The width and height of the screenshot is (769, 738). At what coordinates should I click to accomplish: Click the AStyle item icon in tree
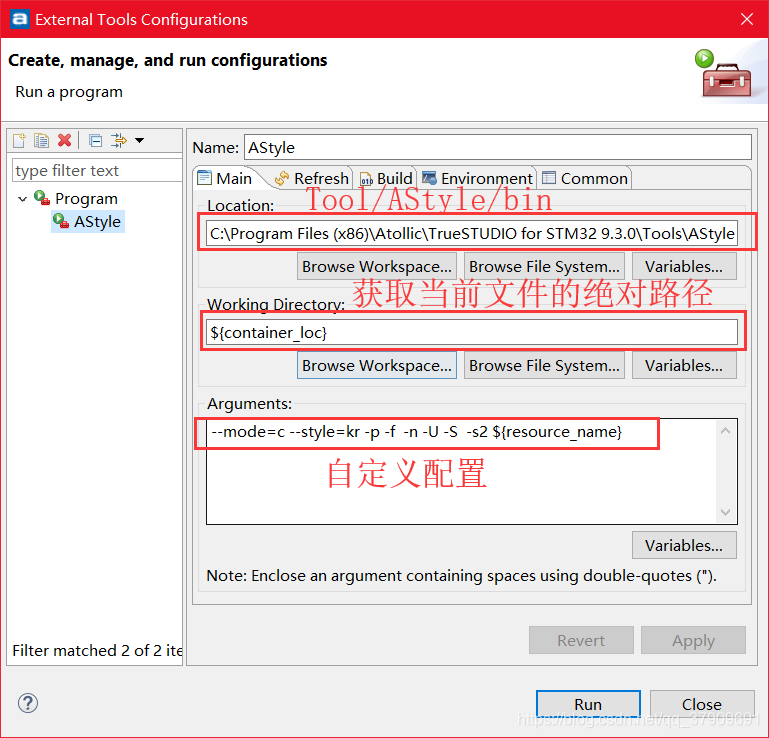pos(61,221)
